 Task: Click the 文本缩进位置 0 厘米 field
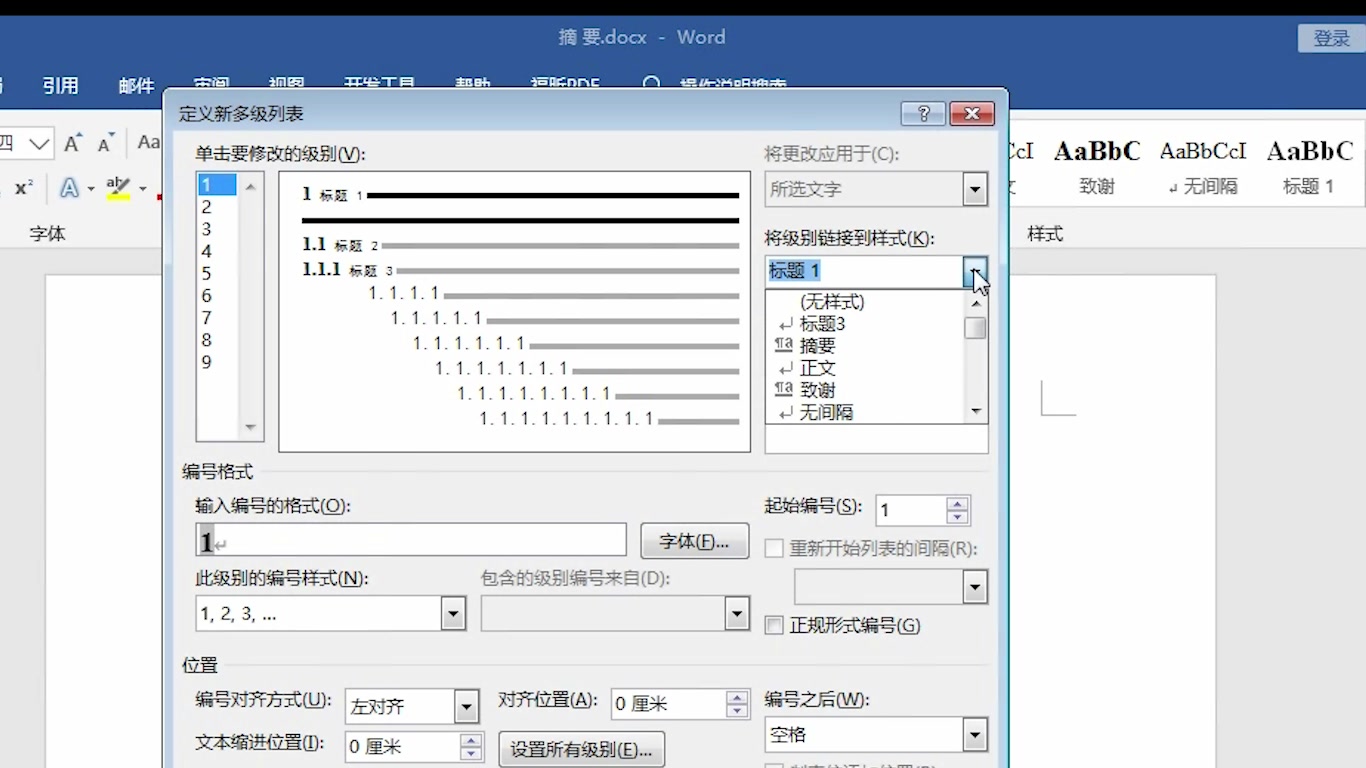coord(401,747)
